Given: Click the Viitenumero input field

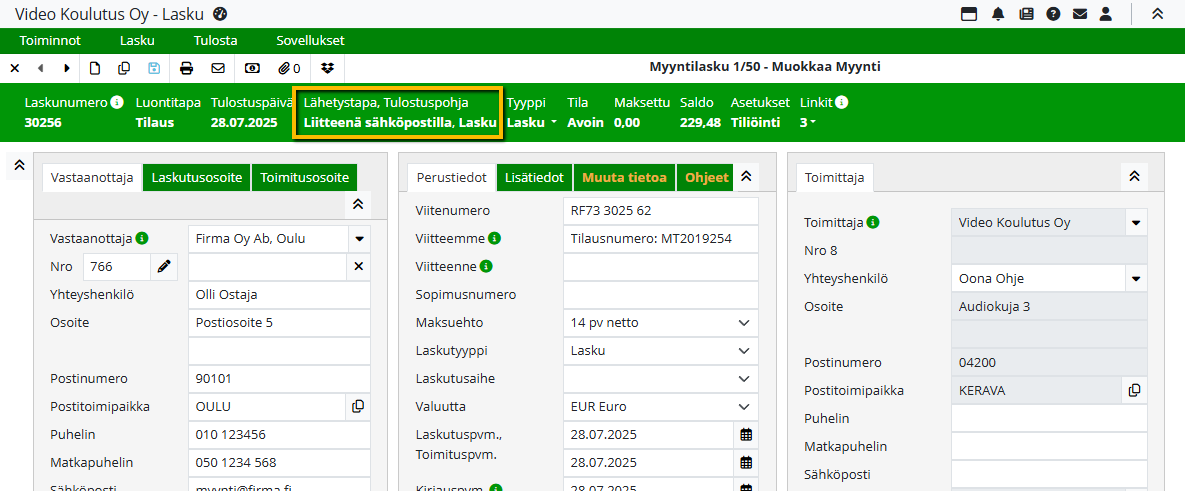Looking at the screenshot, I should [x=660, y=211].
